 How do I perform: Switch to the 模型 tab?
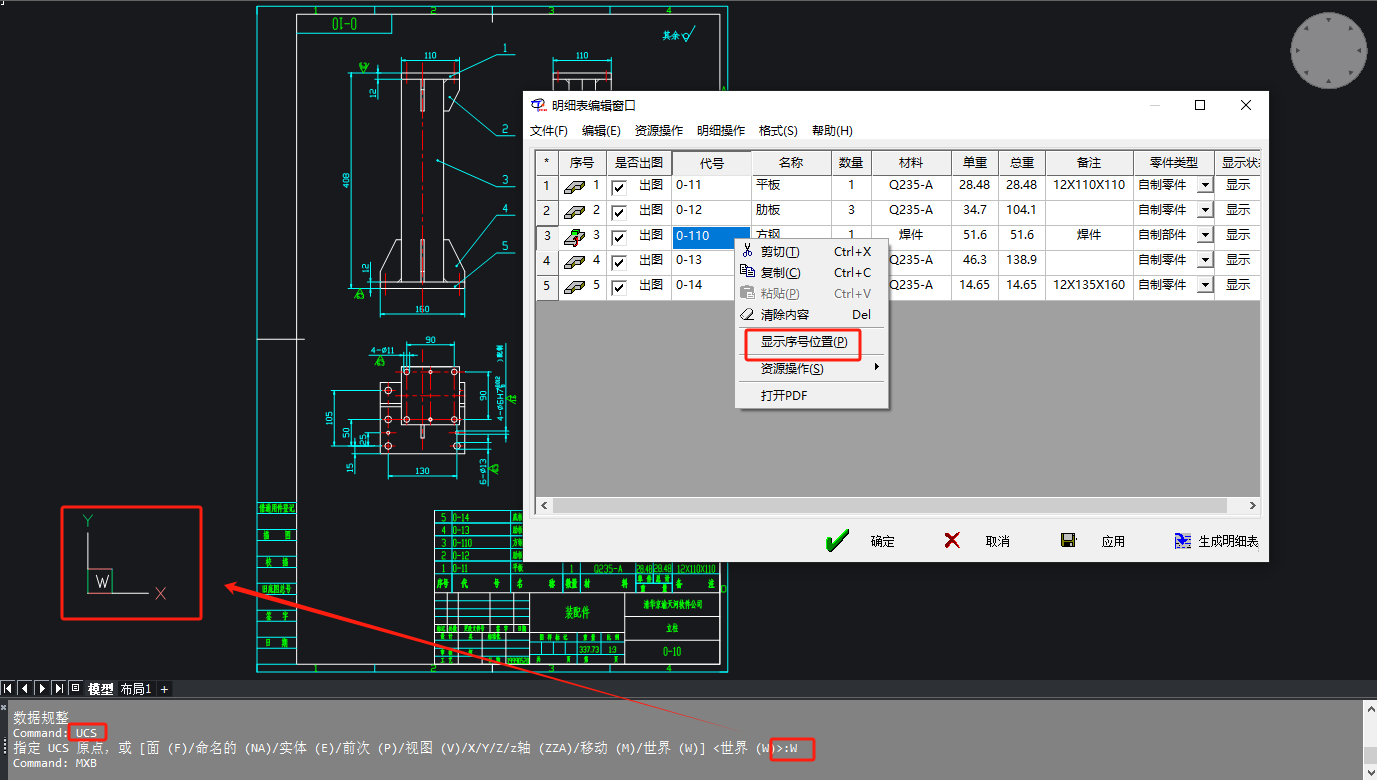coord(101,689)
